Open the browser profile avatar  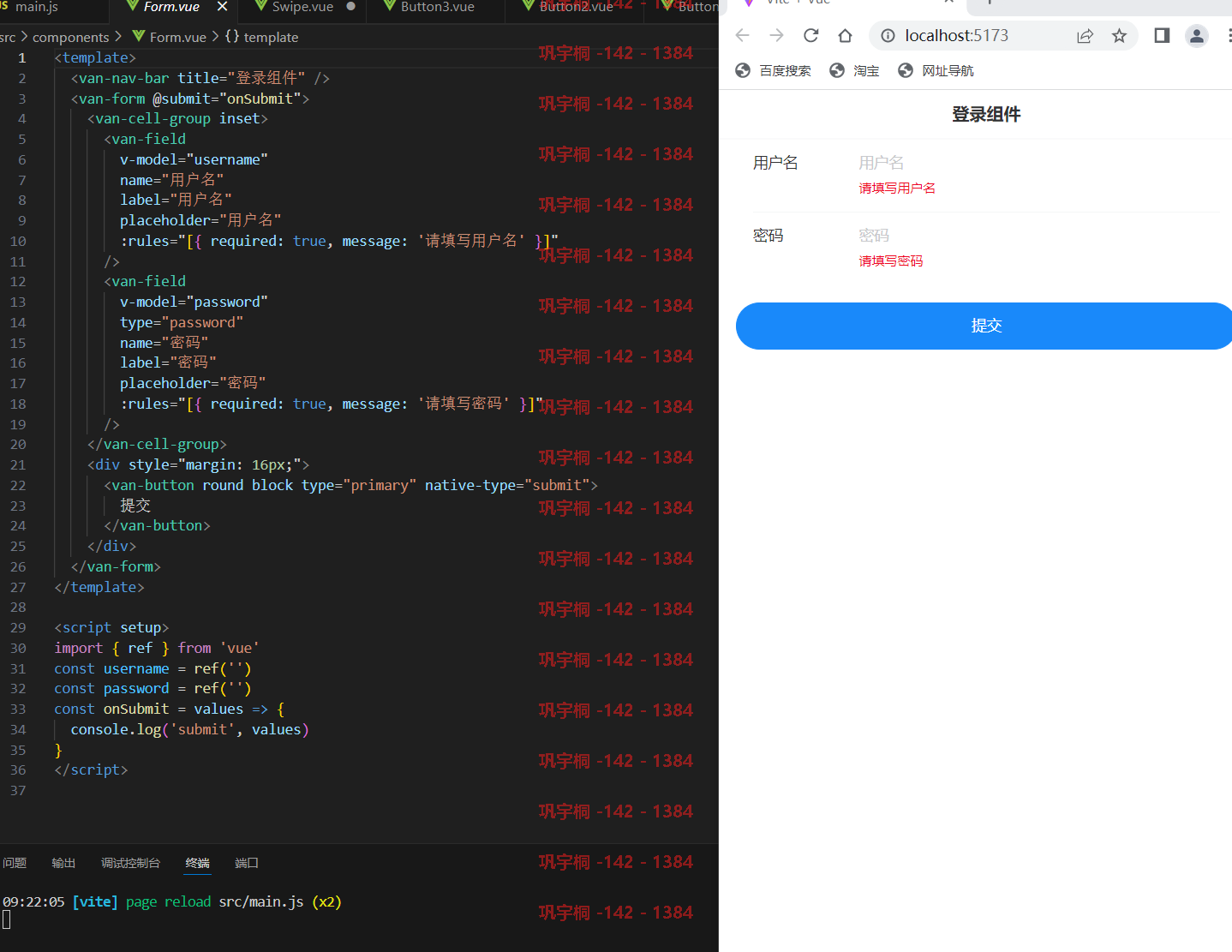pos(1196,36)
